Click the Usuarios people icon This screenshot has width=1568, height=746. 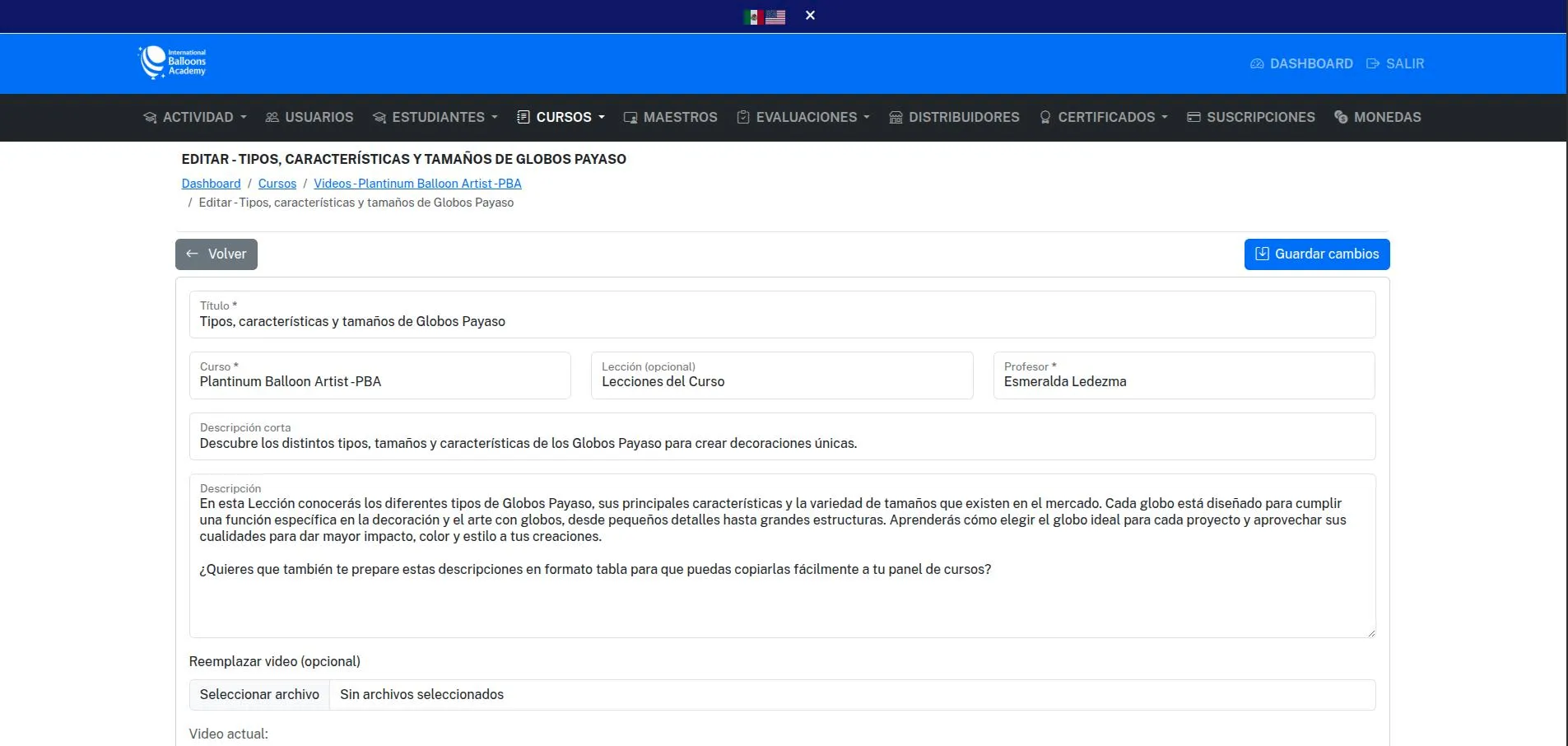pos(272,118)
